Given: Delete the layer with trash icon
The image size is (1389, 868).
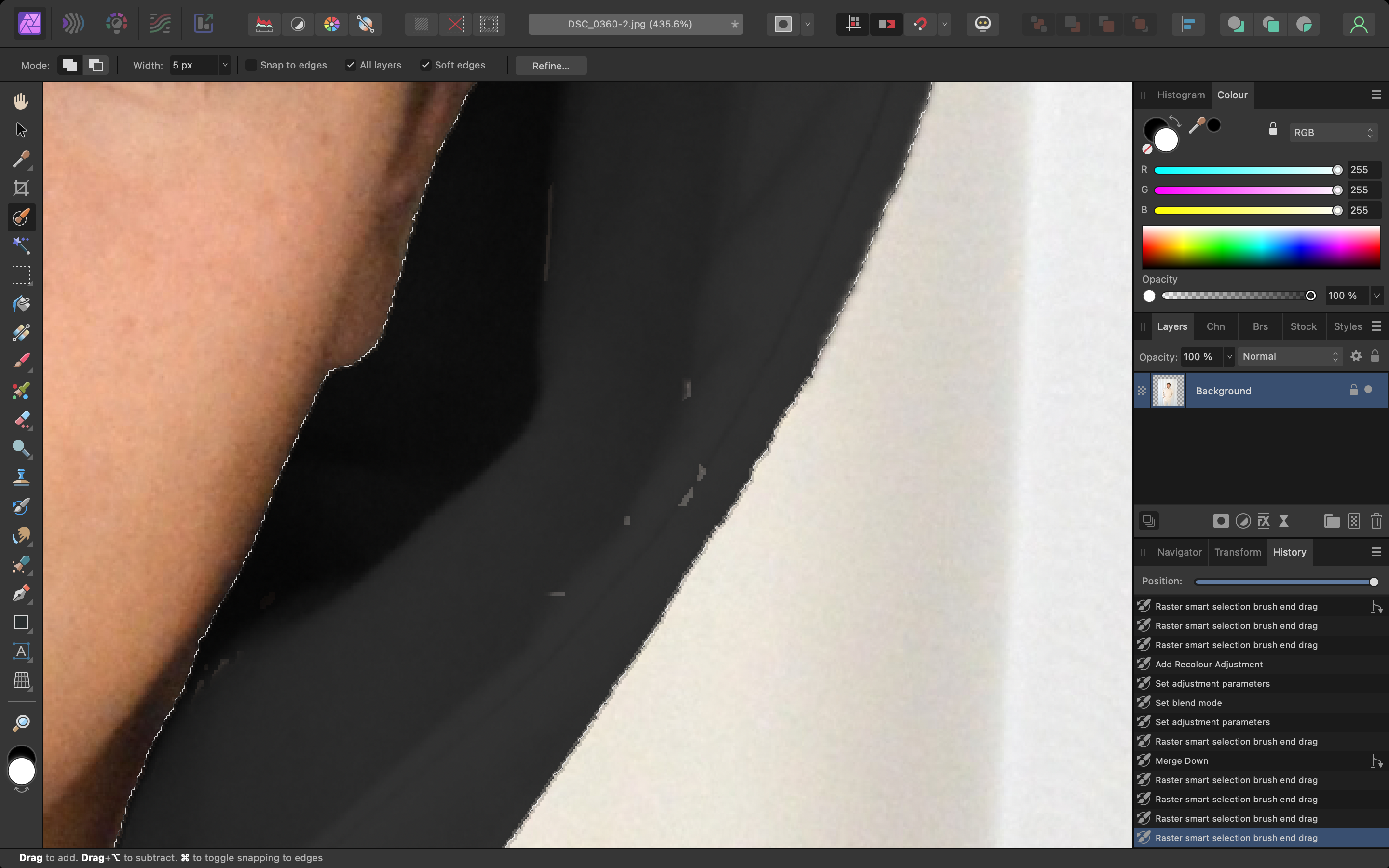Looking at the screenshot, I should point(1376,521).
